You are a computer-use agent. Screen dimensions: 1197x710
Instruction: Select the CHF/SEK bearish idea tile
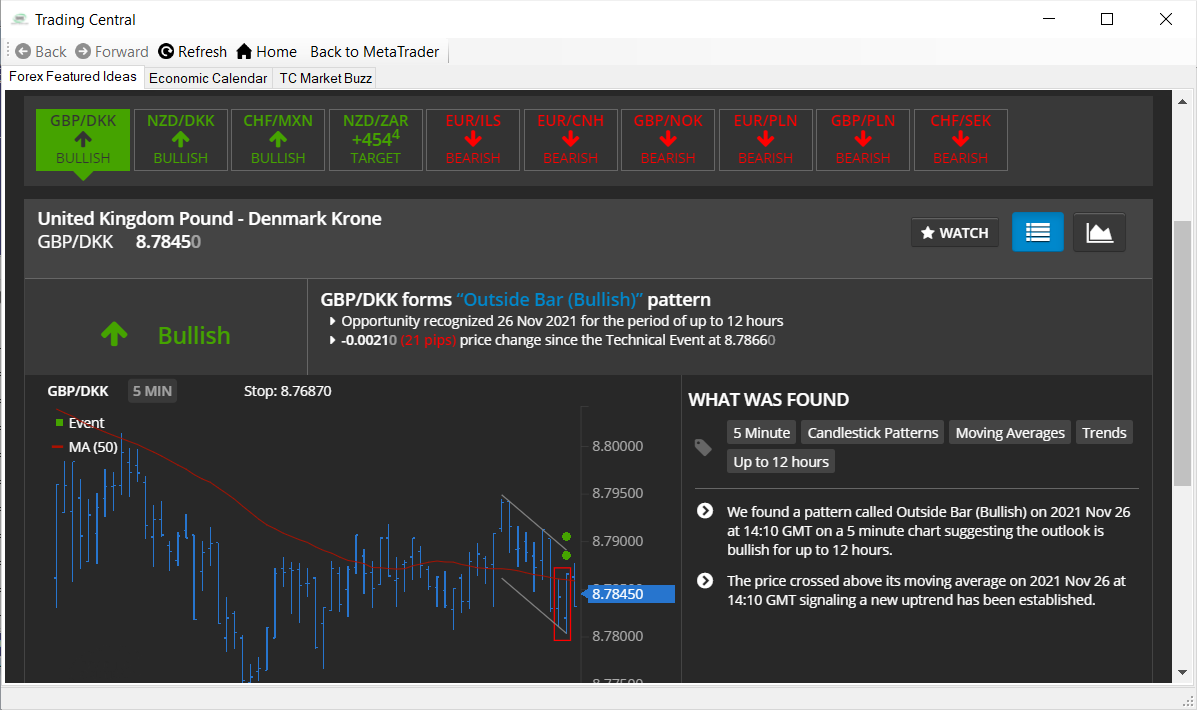(960, 139)
